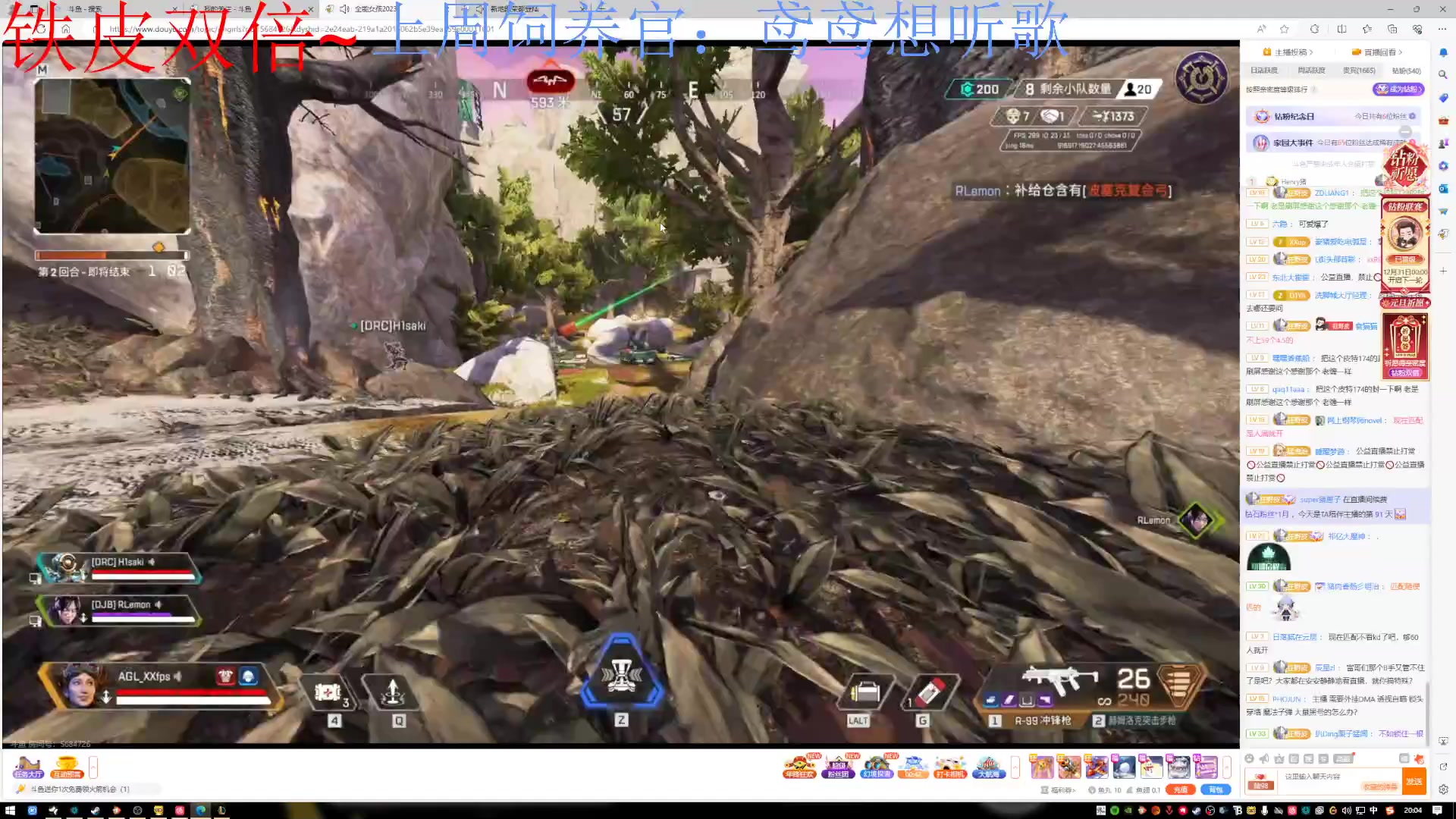Expand the activity icons arrow beside 大航海
Image resolution: width=1456 pixels, height=819 pixels.
1015,767
